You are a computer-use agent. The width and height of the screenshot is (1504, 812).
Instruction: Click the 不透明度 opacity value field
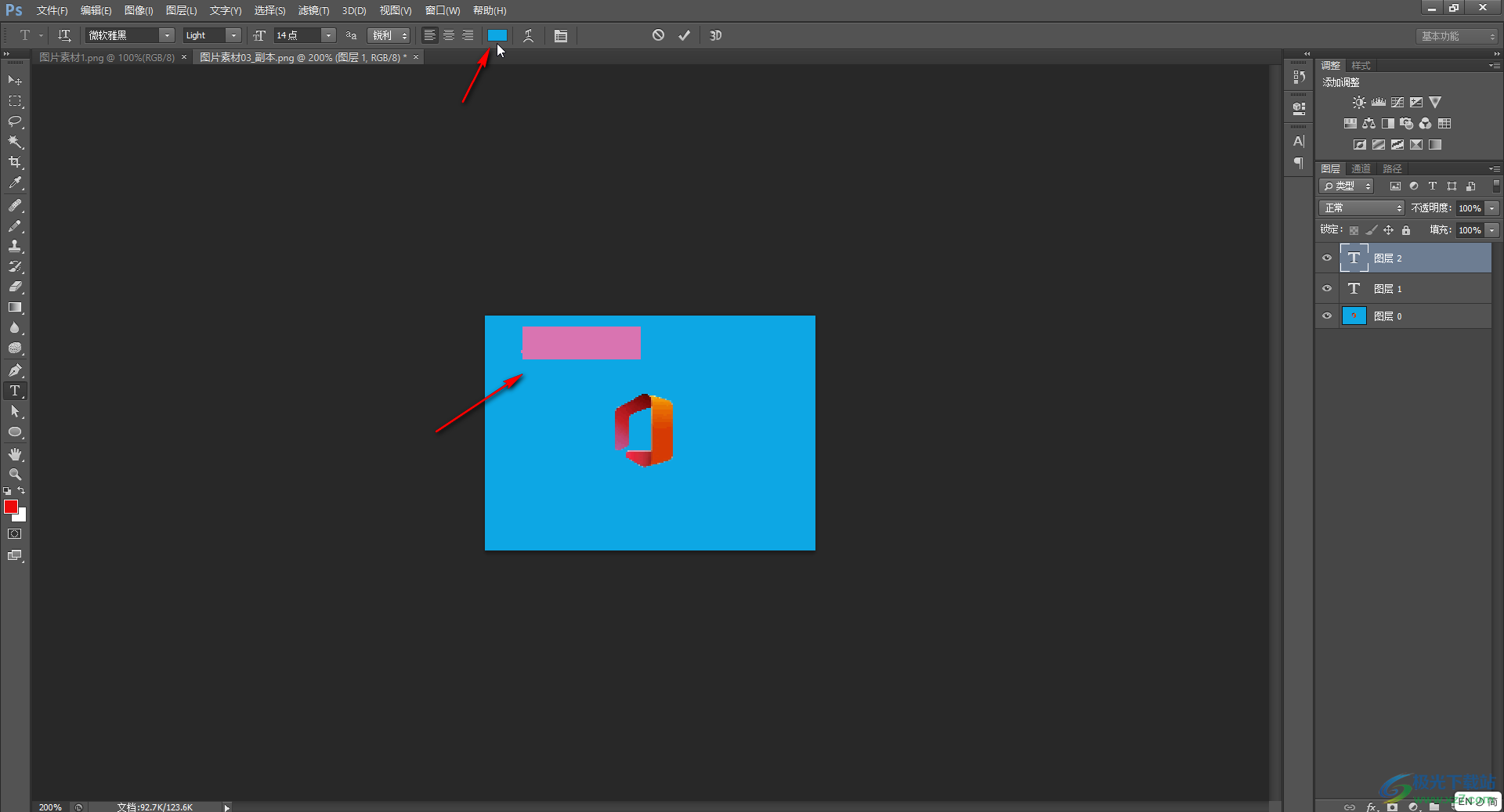point(1470,208)
